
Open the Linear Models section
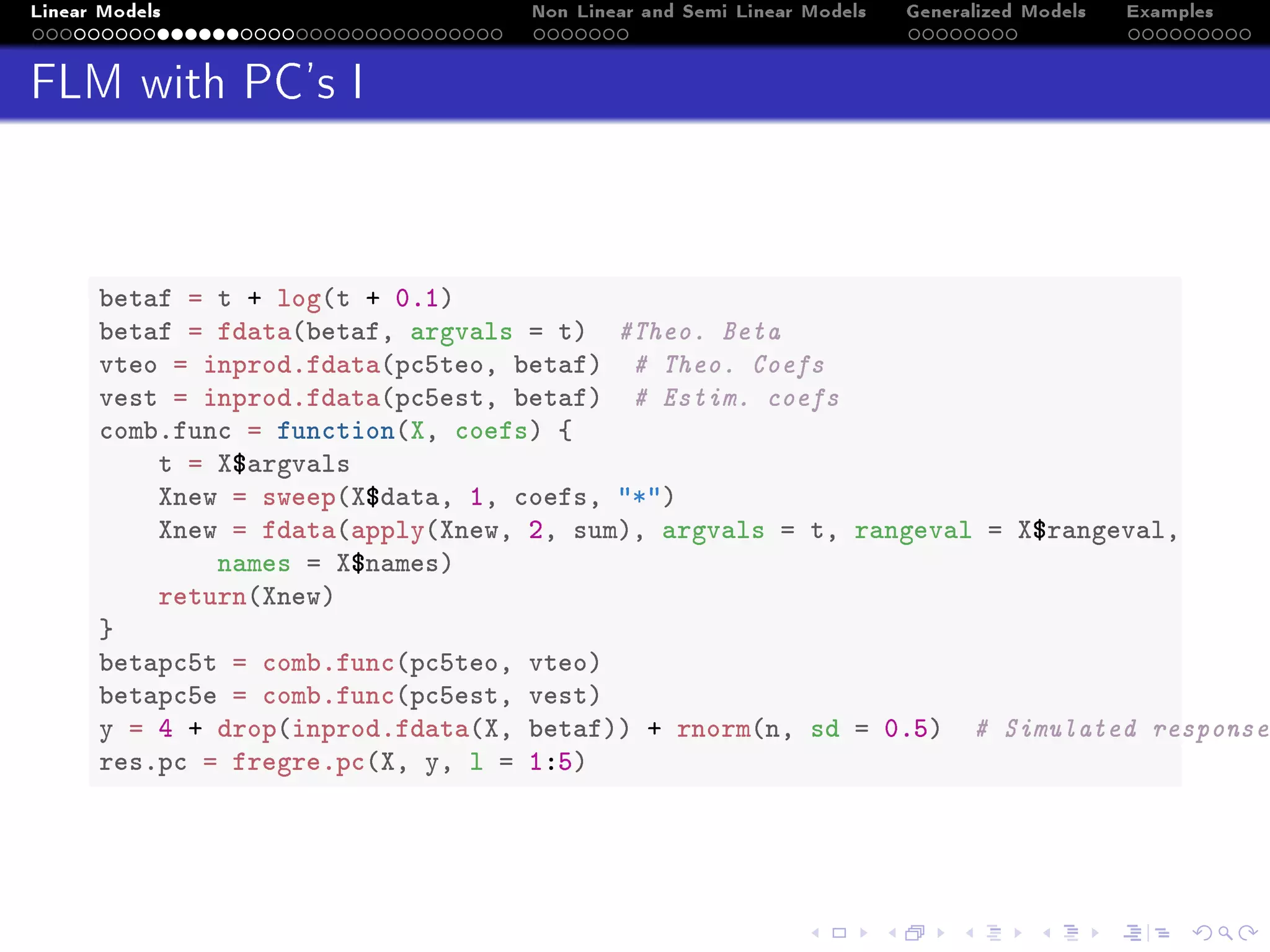(x=95, y=11)
